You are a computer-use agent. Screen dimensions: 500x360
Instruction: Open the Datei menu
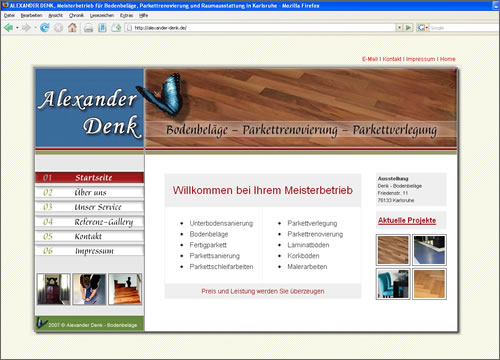(x=9, y=15)
